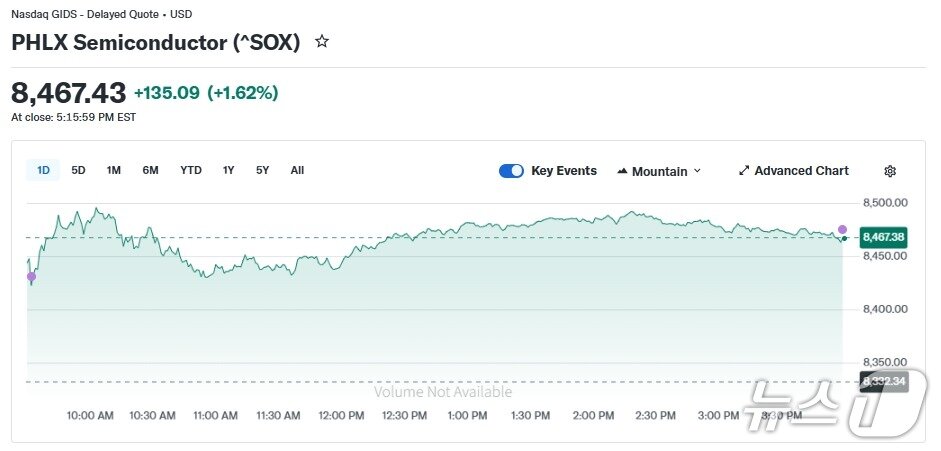
Task: Show All historical data range
Action: click(x=297, y=170)
